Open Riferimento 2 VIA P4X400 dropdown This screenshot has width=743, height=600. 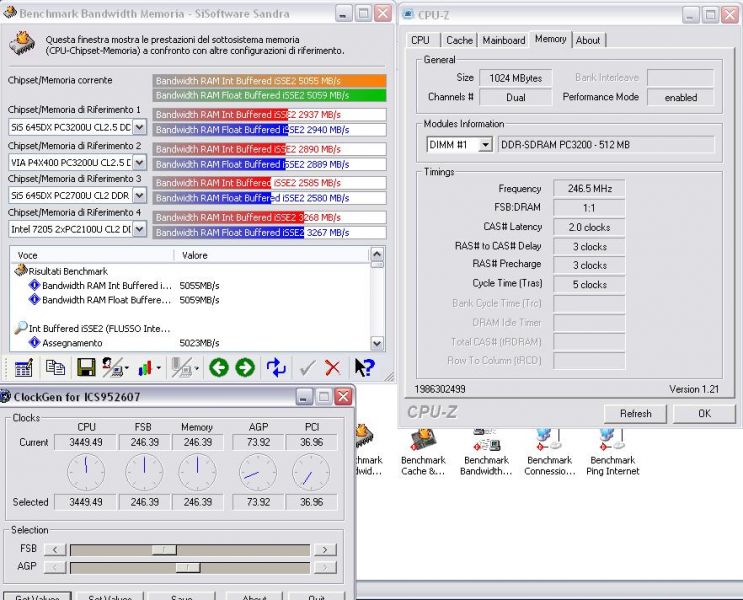pos(139,163)
